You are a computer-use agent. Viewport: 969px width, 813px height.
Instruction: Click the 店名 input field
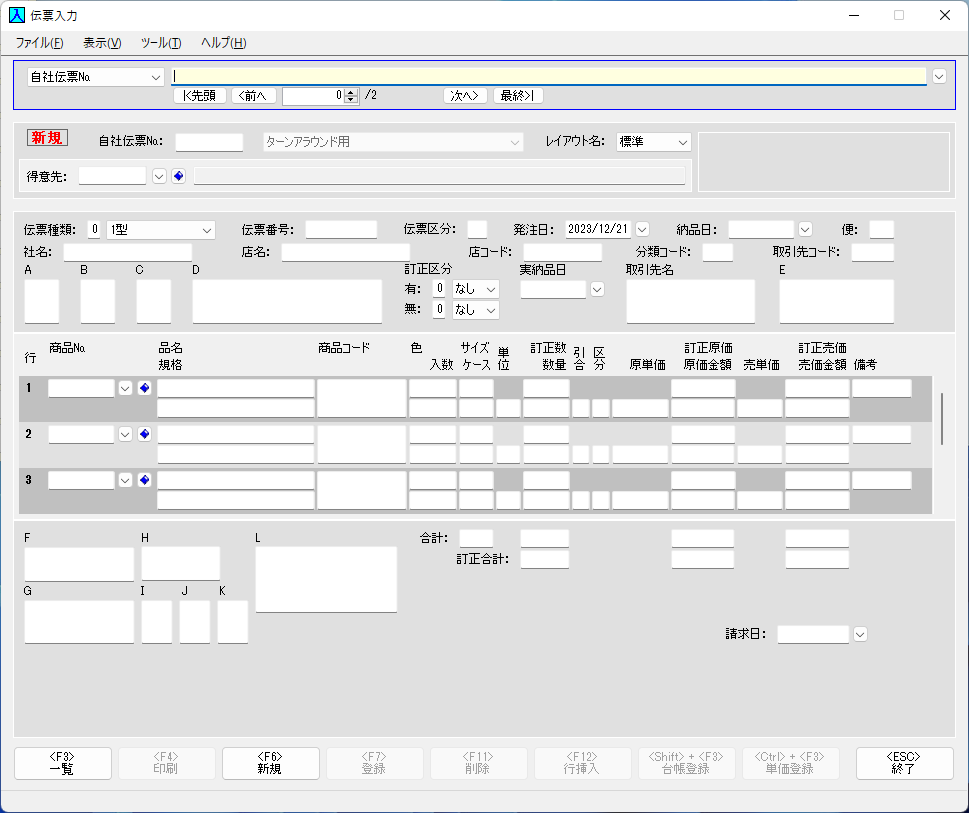(345, 252)
